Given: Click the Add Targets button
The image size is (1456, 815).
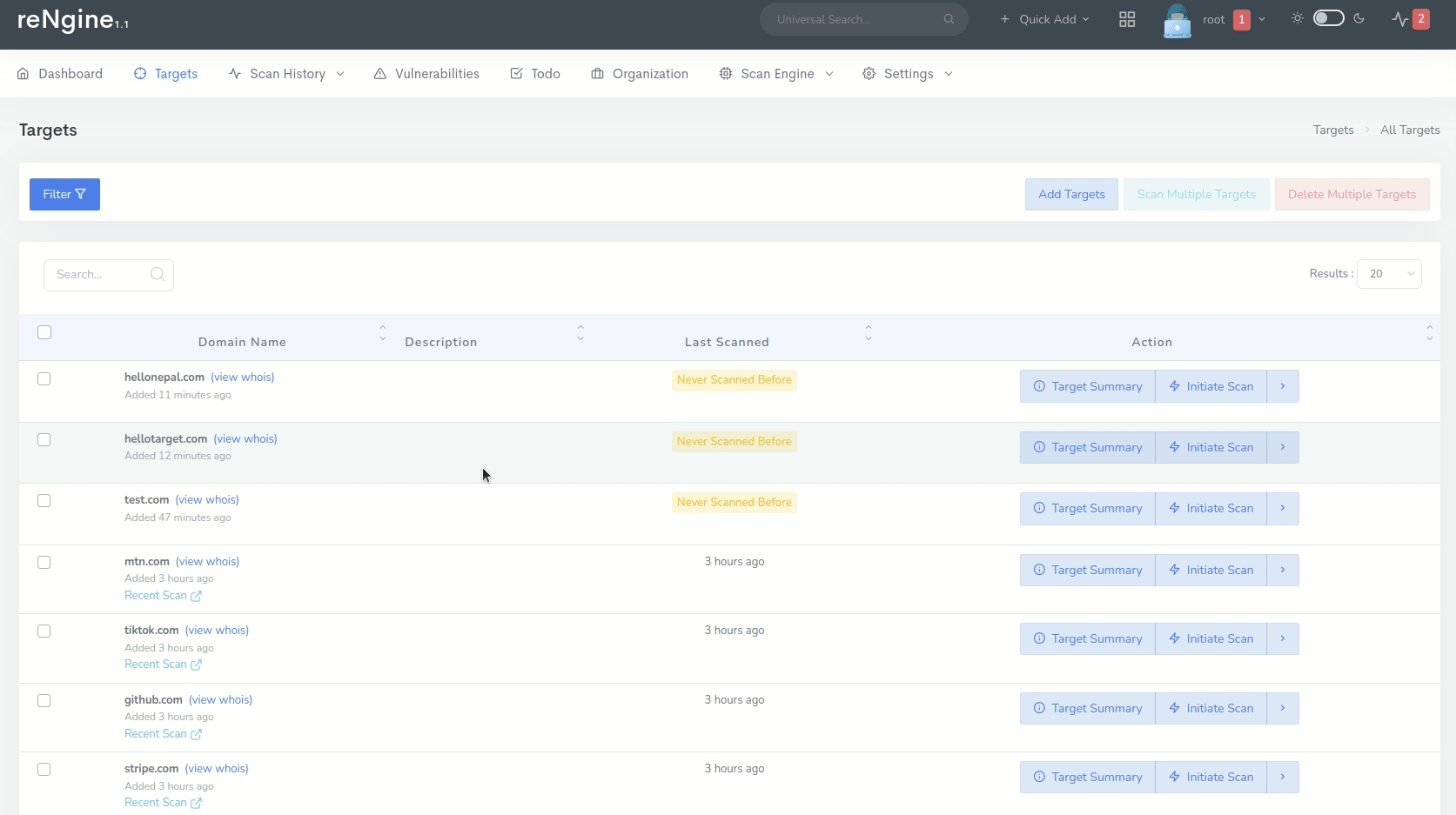Looking at the screenshot, I should point(1071,195).
